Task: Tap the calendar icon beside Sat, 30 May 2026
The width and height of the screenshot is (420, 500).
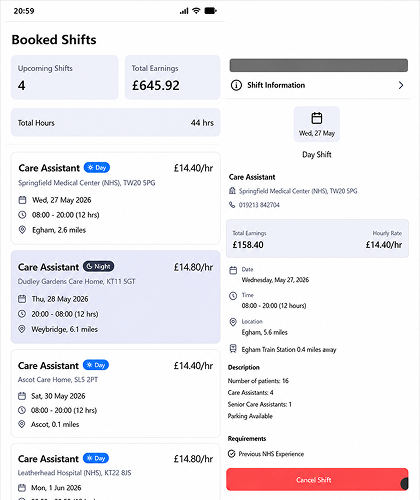Action: point(22,396)
